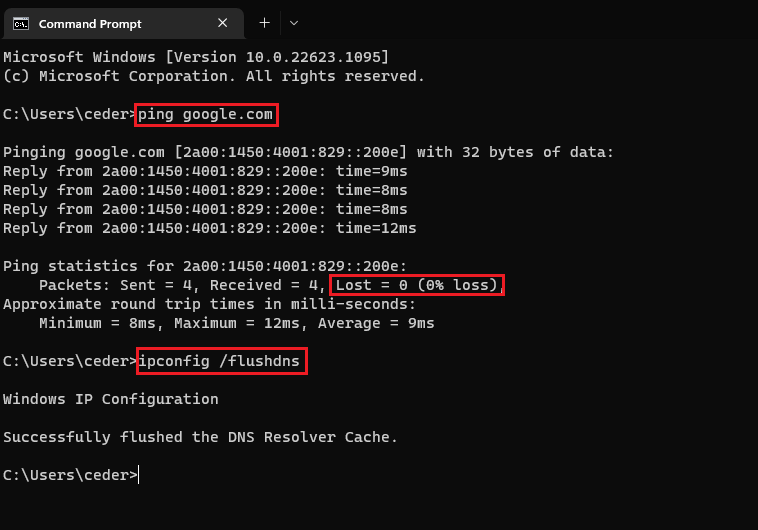
Task: Click the Approximate round trip times line
Action: [x=209, y=304]
